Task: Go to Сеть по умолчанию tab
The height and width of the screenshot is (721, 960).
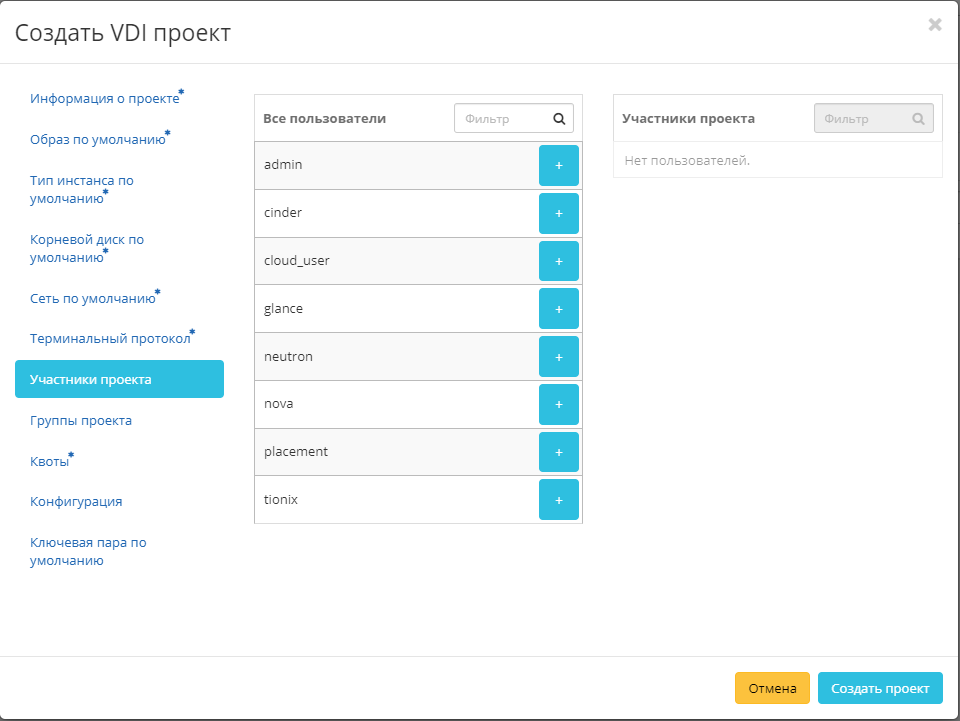Action: click(x=92, y=298)
